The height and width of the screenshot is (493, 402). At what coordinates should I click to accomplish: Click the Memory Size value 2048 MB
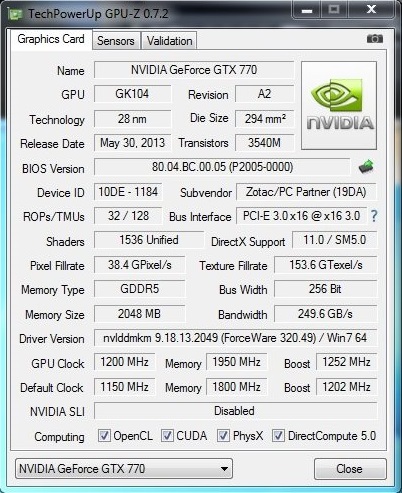(139, 314)
